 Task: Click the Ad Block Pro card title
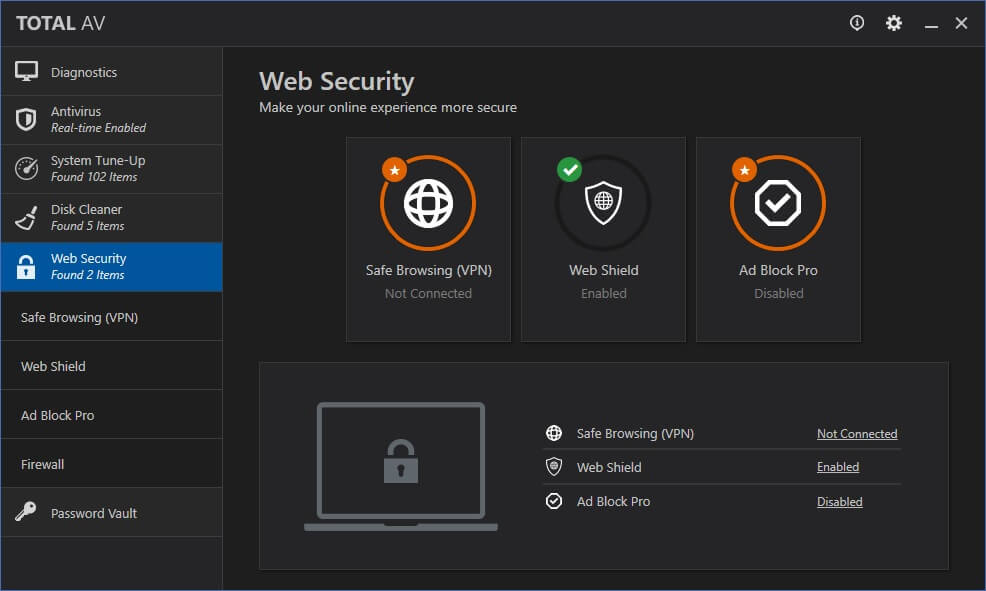pyautogui.click(x=778, y=270)
